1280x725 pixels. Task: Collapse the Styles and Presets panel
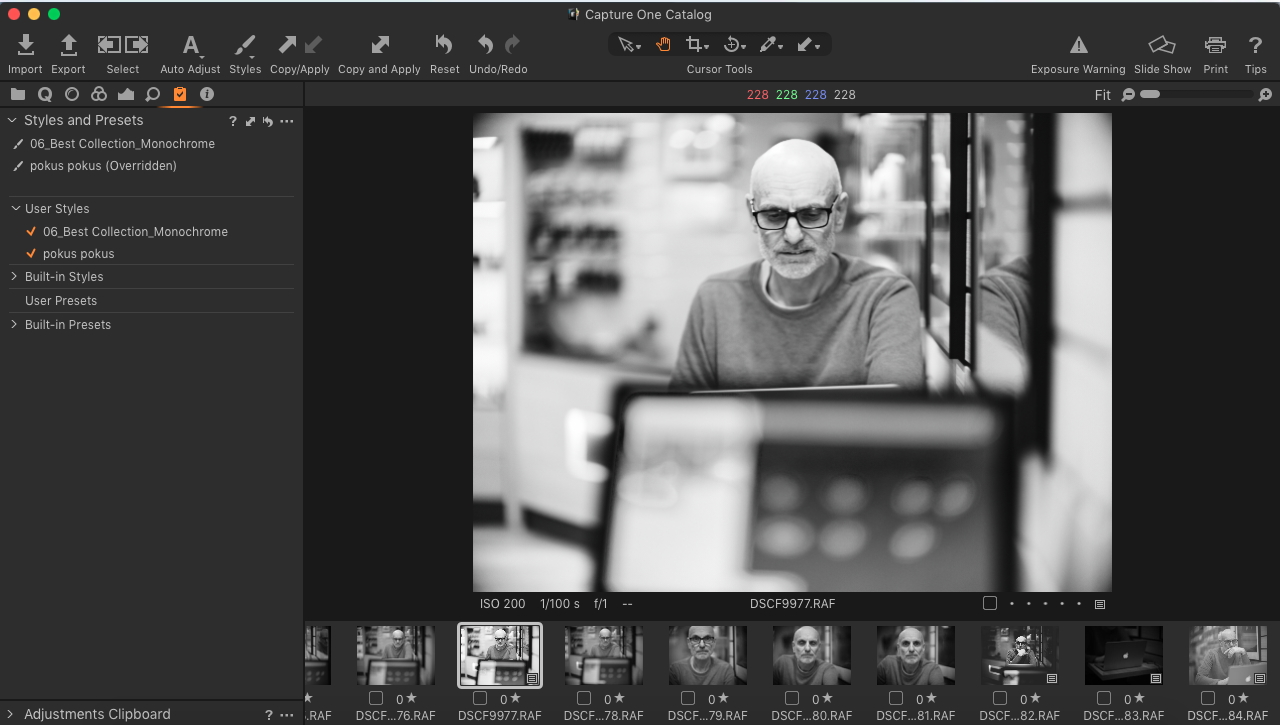pos(11,120)
